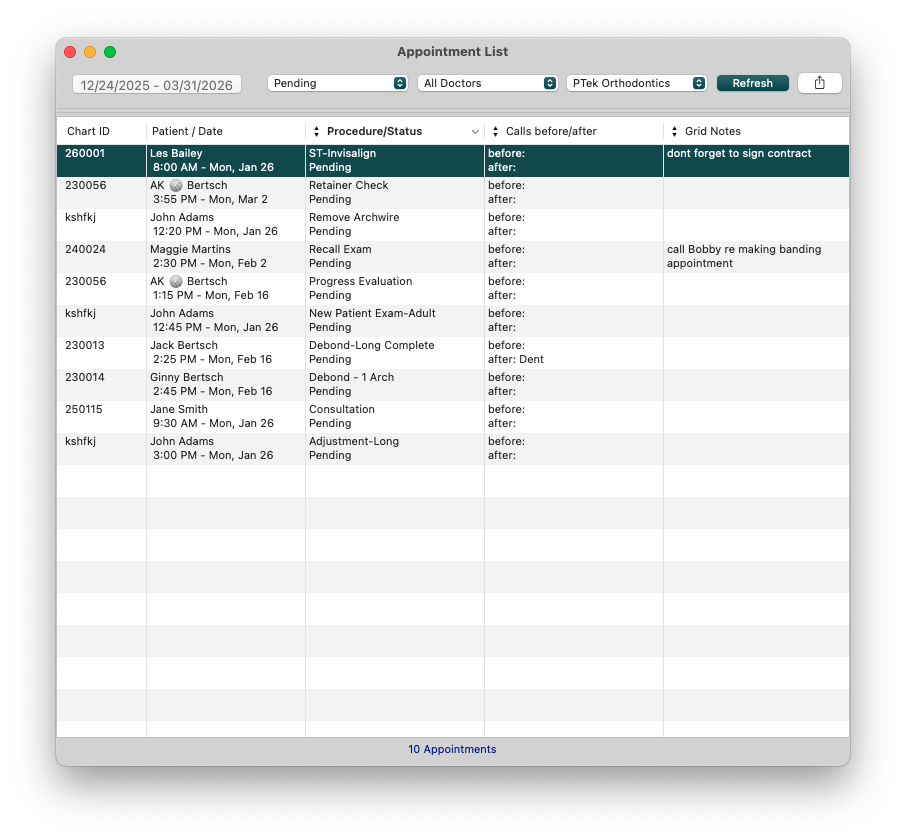This screenshot has height=840, width=906.
Task: Click the chevron in the Procedure/Status header
Action: click(x=475, y=132)
